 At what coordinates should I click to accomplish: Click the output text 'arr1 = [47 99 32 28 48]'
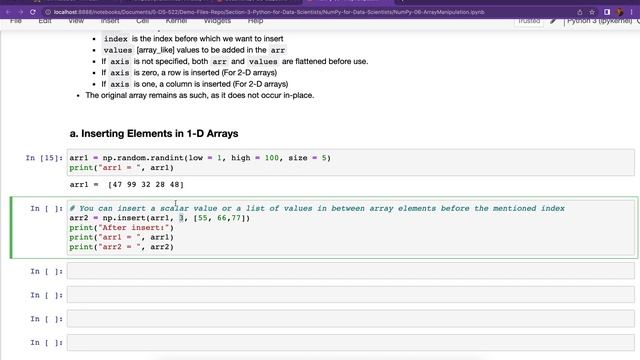point(127,184)
